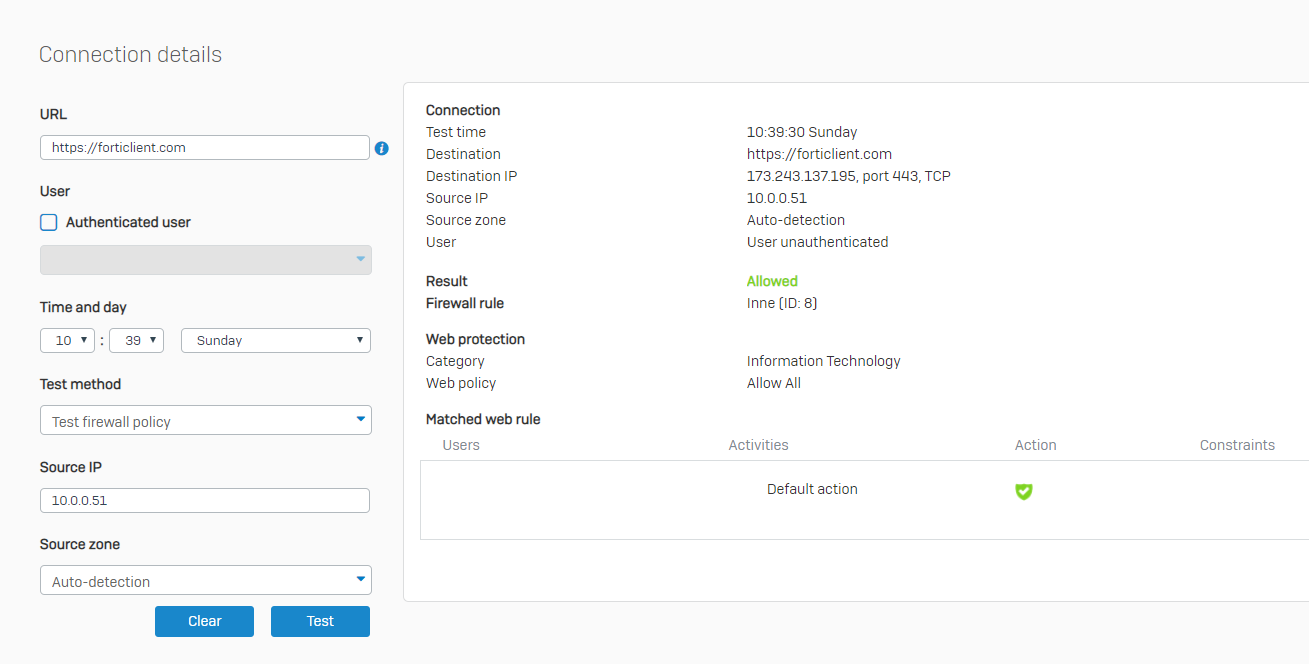Run the check with the Test button
1309x664 pixels.
[320, 621]
